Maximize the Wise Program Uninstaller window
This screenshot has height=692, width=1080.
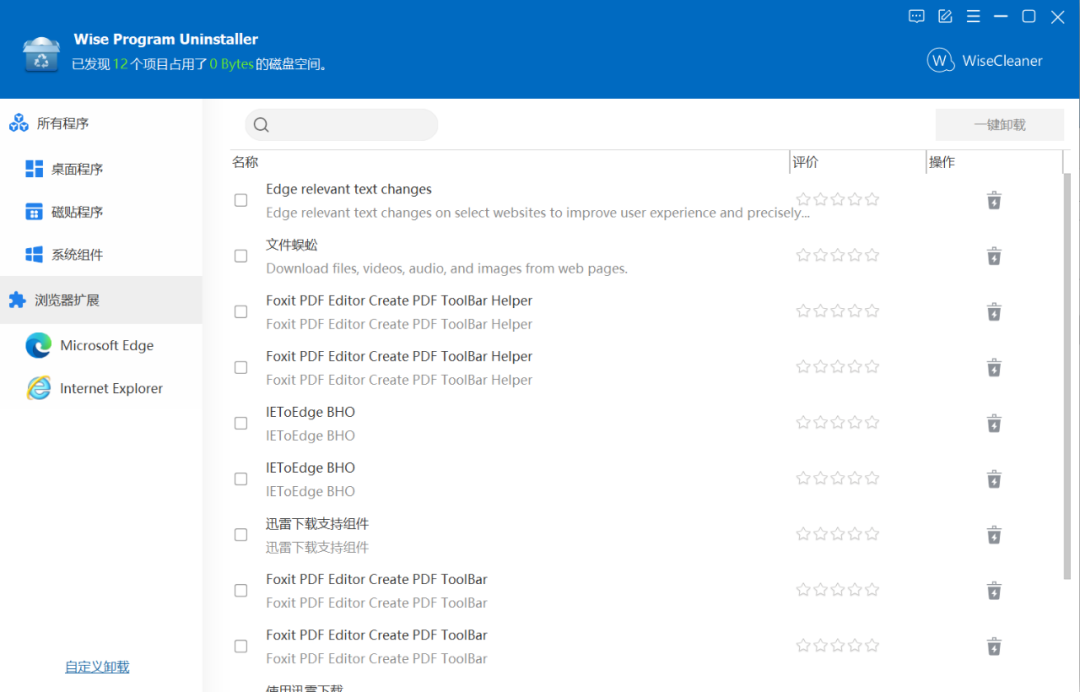click(1028, 17)
